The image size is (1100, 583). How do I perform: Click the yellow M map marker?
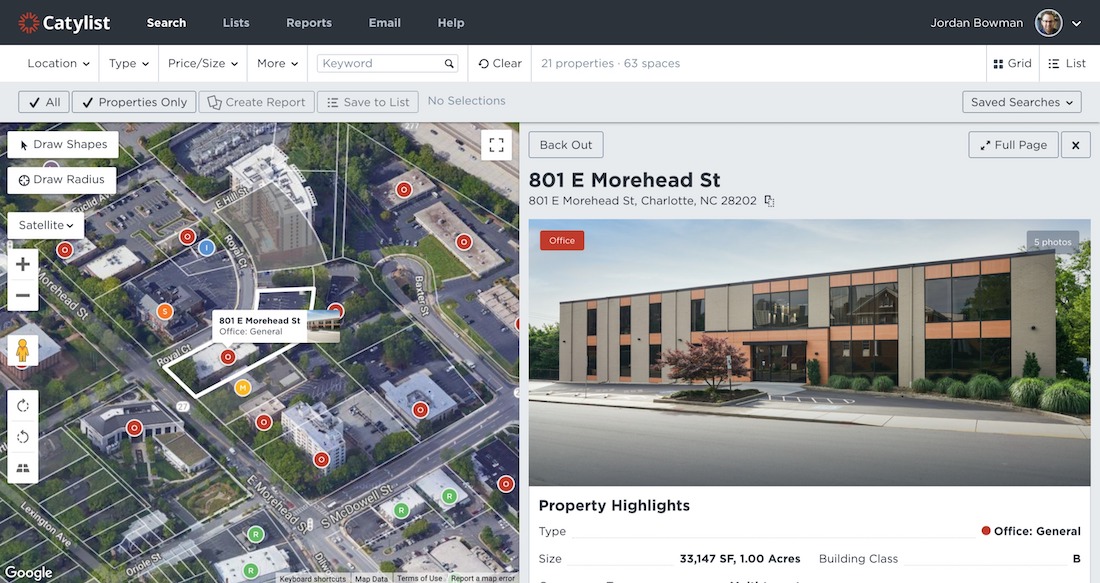pos(243,387)
